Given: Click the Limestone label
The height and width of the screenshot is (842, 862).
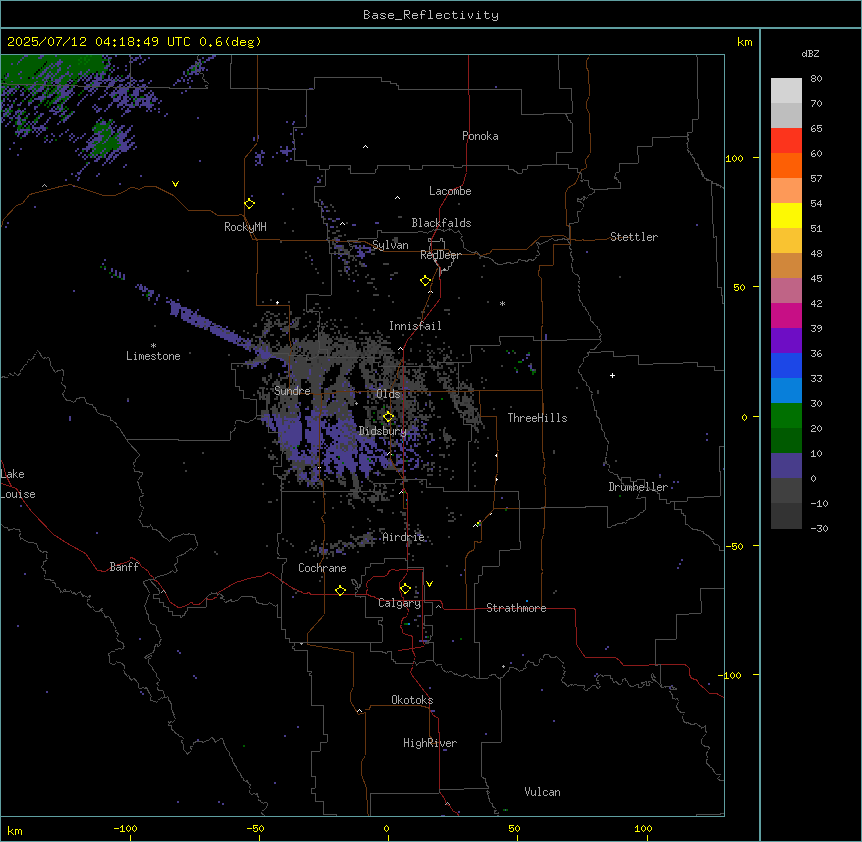Looking at the screenshot, I should [153, 356].
